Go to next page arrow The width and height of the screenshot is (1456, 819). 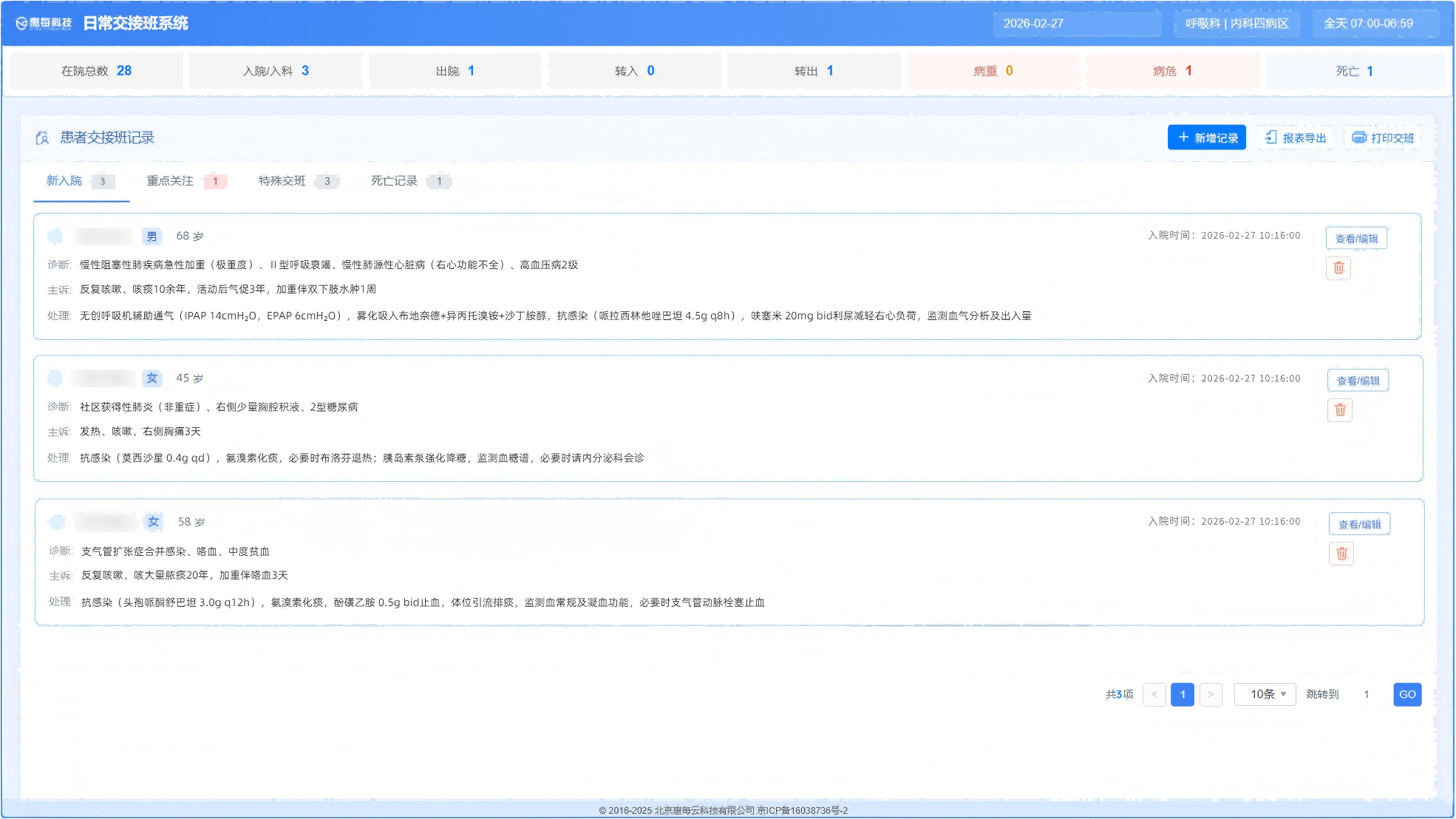(x=1211, y=694)
